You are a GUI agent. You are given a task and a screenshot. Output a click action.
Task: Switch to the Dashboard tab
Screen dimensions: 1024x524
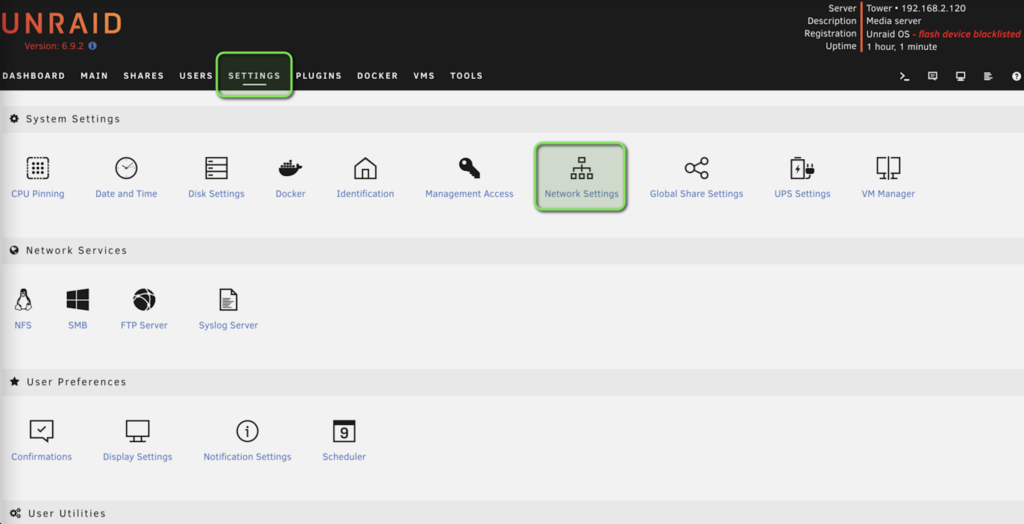pos(33,76)
